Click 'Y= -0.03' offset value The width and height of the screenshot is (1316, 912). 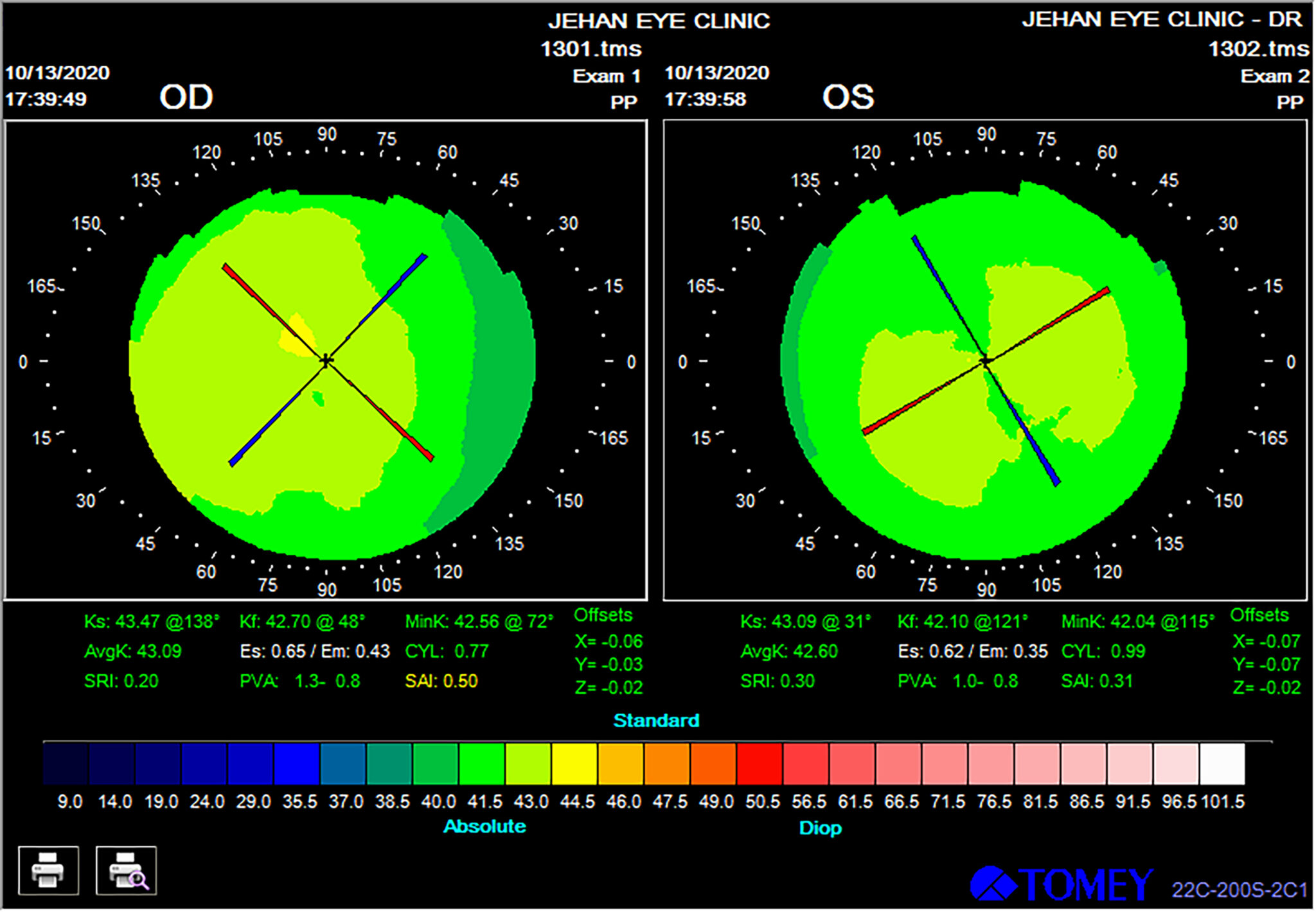tap(609, 664)
